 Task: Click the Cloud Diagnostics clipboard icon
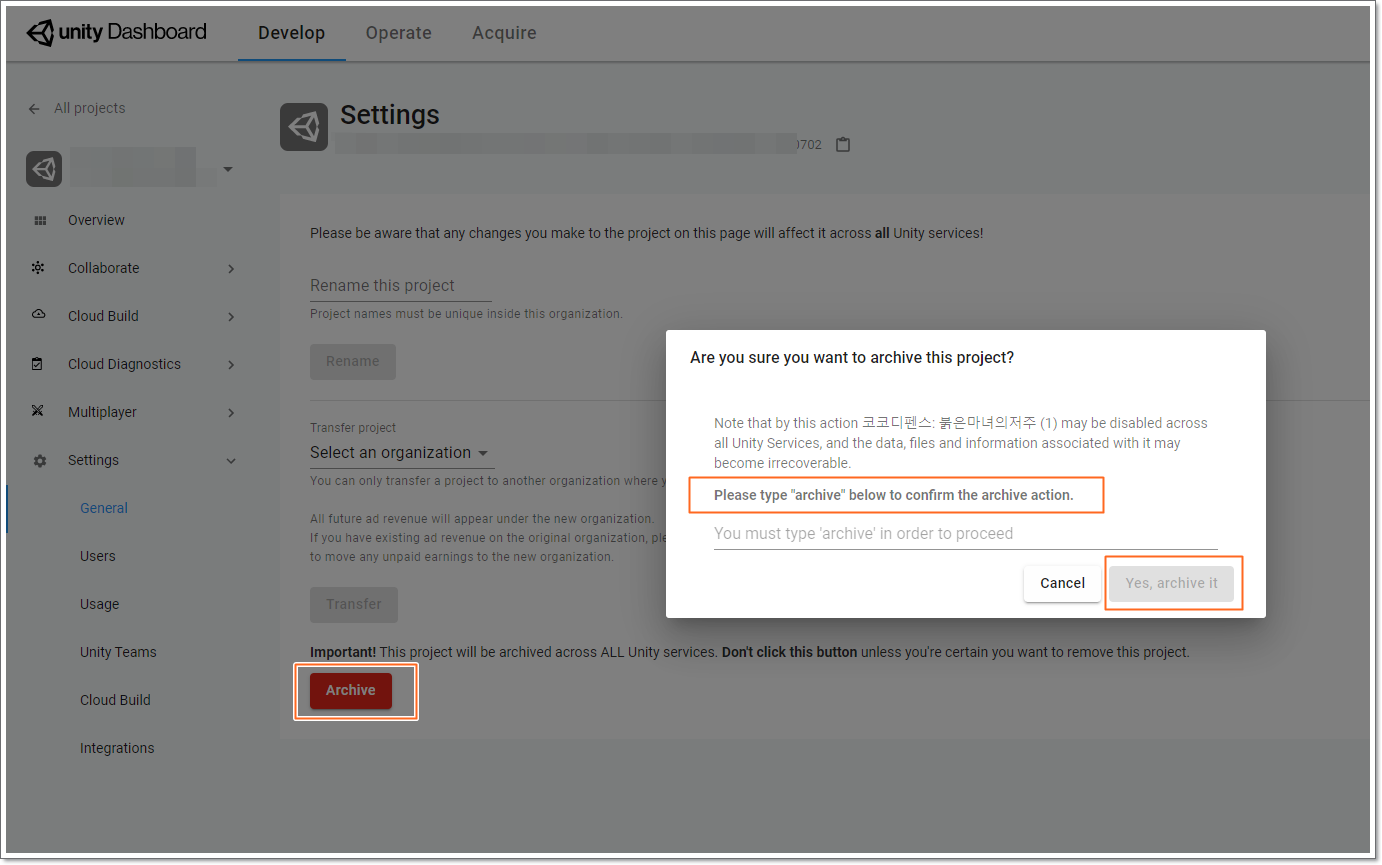coord(38,364)
